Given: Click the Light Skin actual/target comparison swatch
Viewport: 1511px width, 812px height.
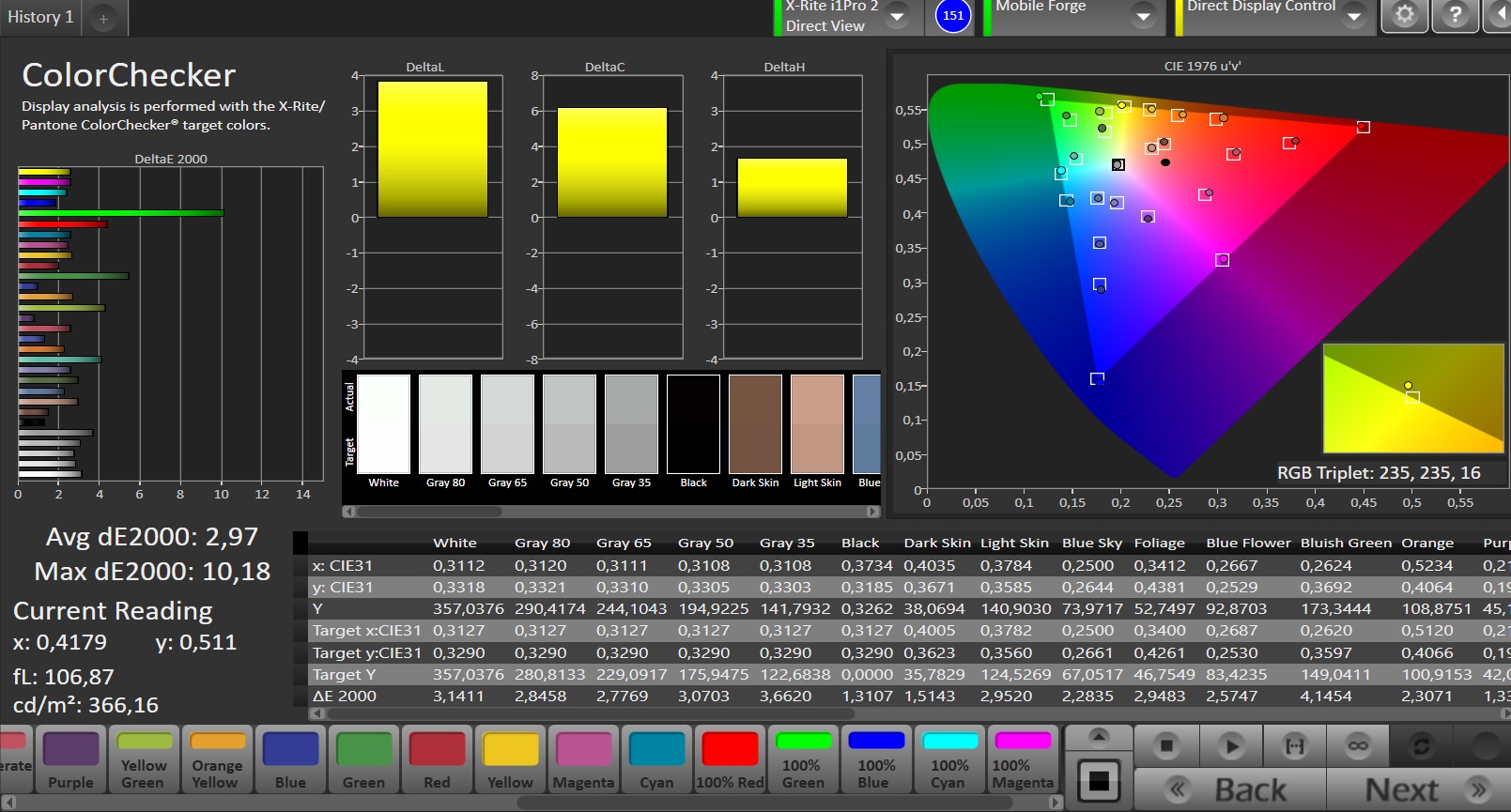Looking at the screenshot, I should [x=817, y=424].
